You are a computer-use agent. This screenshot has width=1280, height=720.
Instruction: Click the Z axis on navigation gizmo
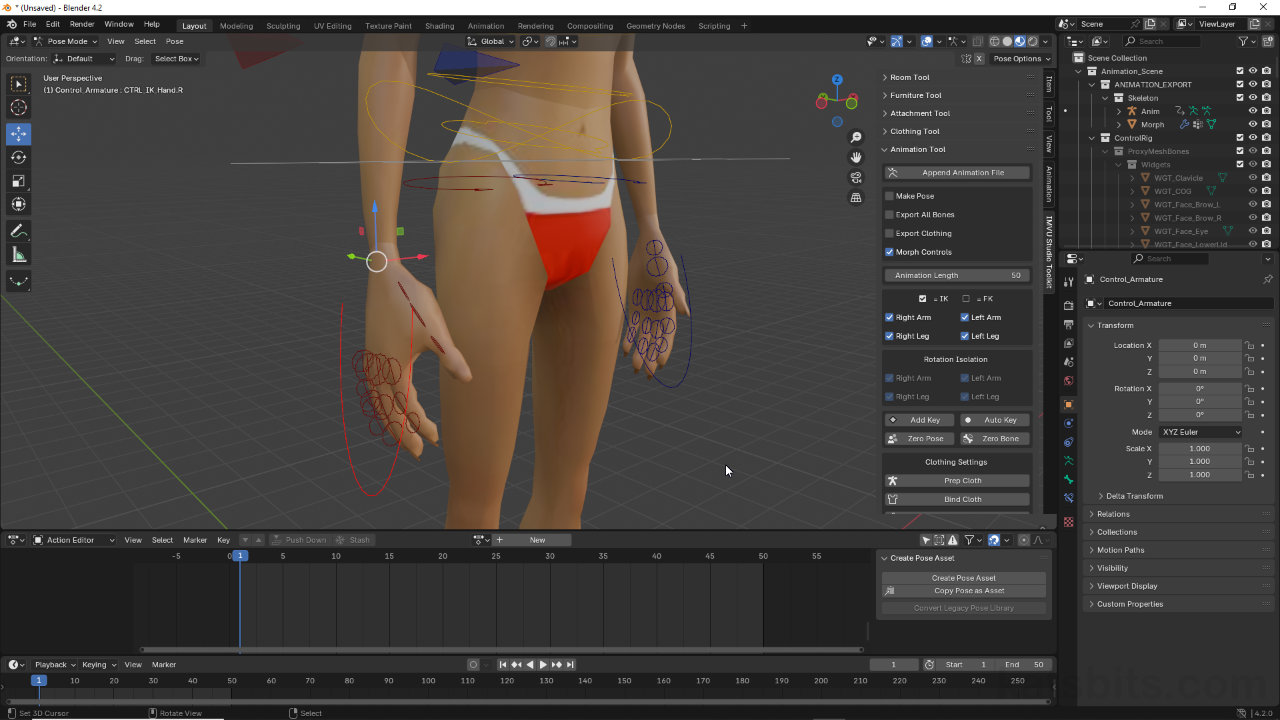coord(837,79)
